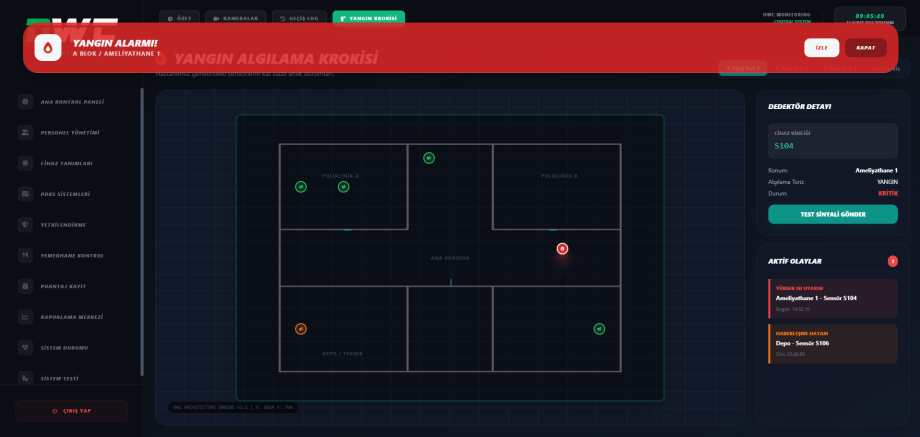
Task: Select the Yetkilendirme shield icon
Action: (x=25, y=225)
